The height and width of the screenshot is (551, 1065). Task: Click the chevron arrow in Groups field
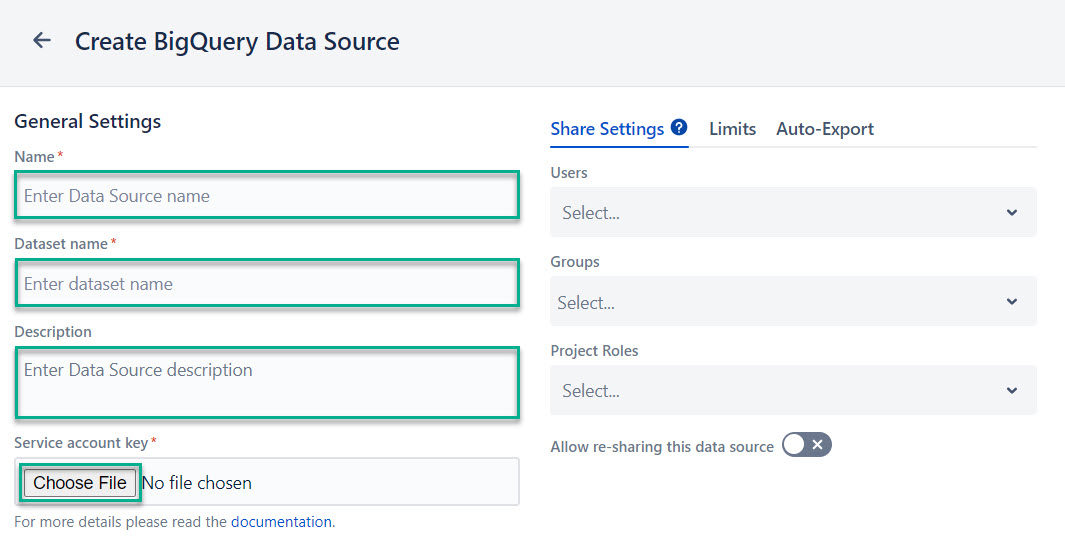coord(1011,302)
